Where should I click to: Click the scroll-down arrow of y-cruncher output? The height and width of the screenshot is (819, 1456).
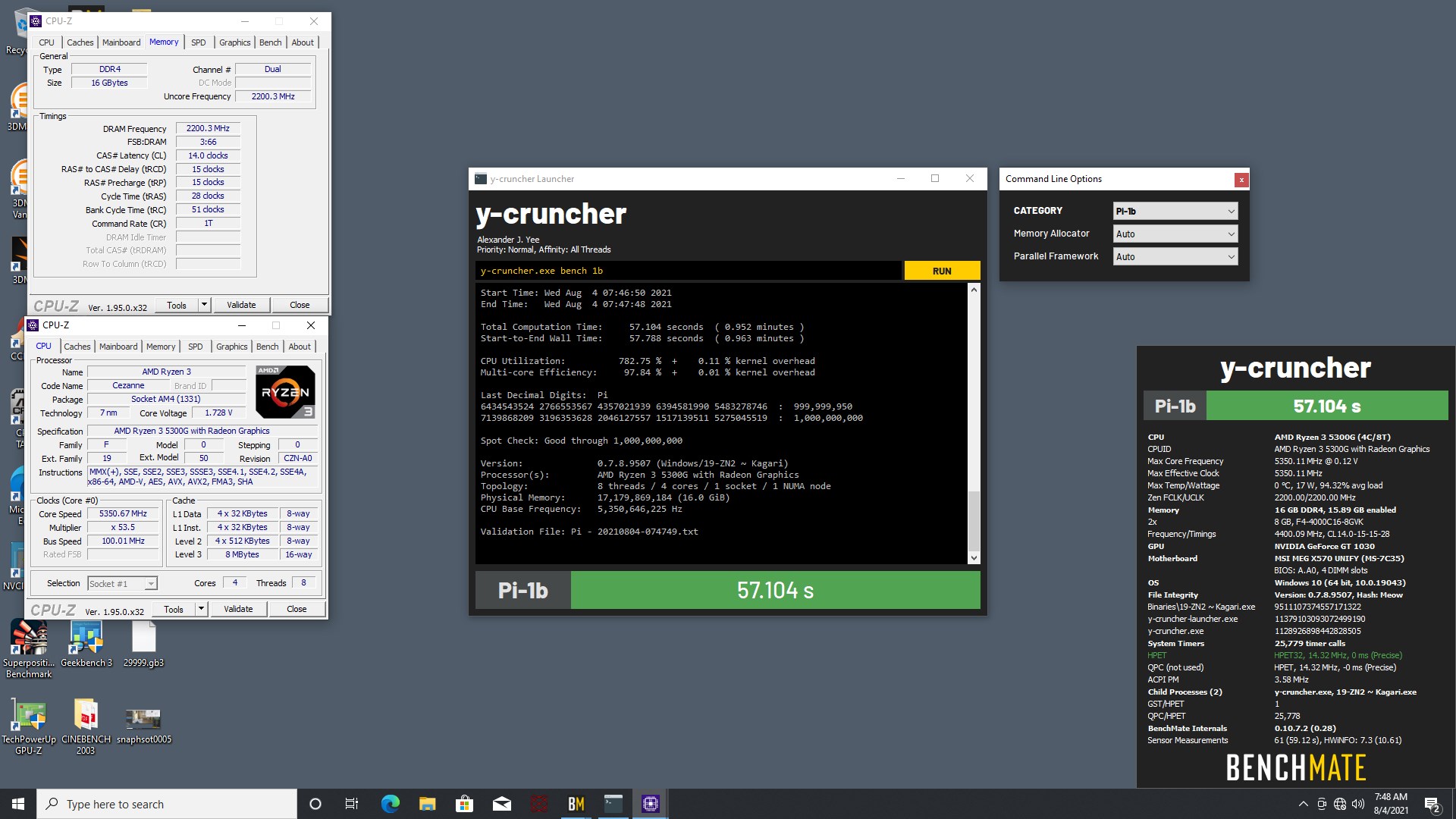[974, 558]
